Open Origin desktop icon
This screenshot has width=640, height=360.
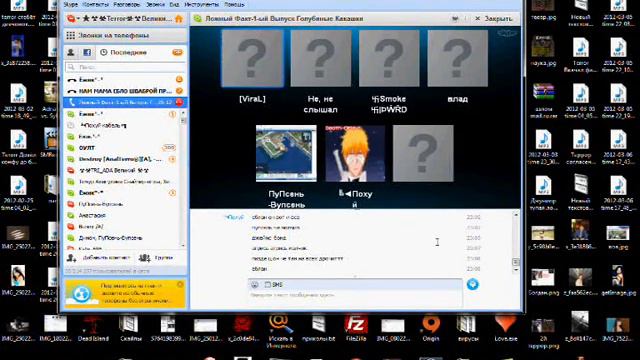431,328
